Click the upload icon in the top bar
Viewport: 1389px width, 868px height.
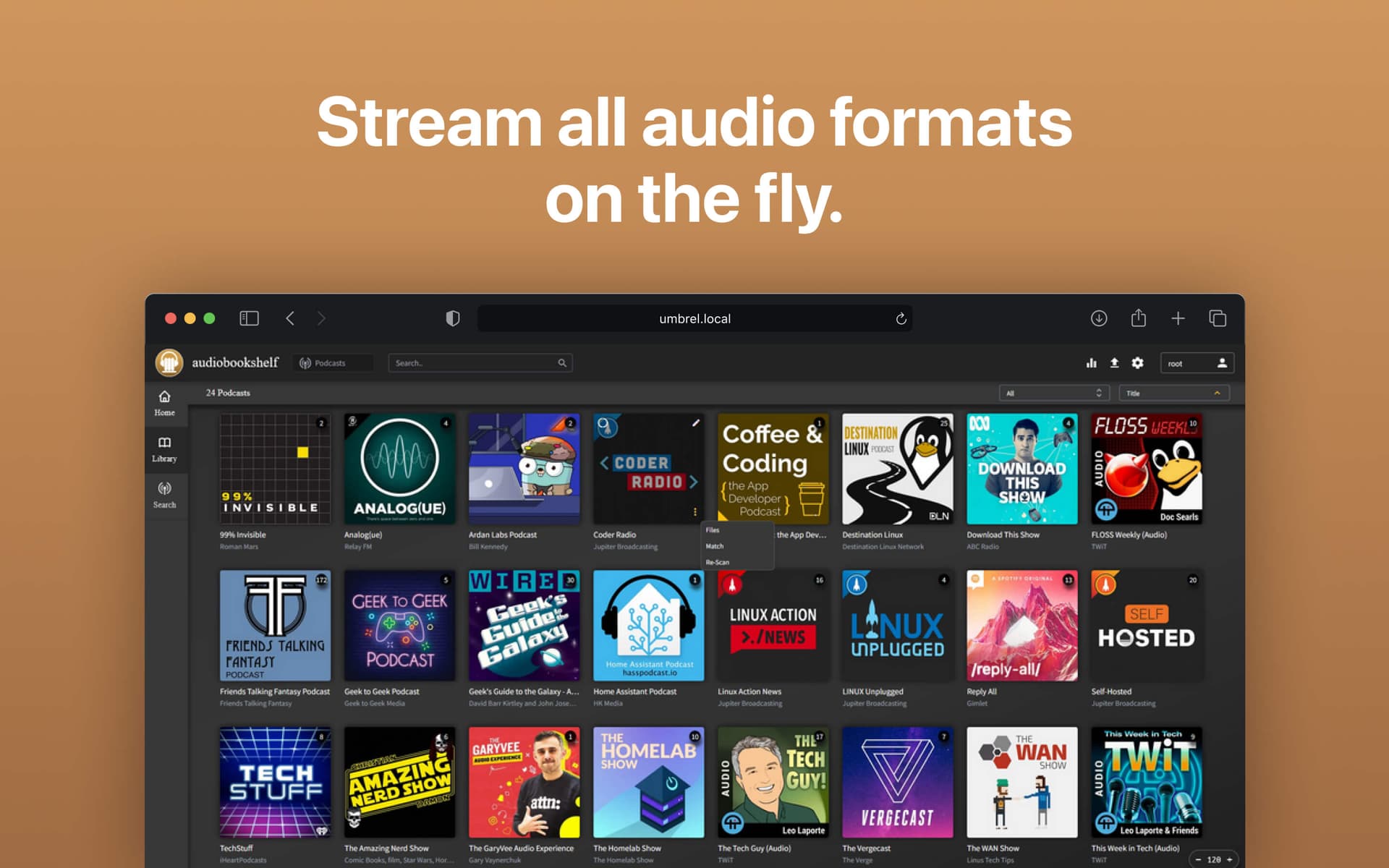click(x=1114, y=363)
